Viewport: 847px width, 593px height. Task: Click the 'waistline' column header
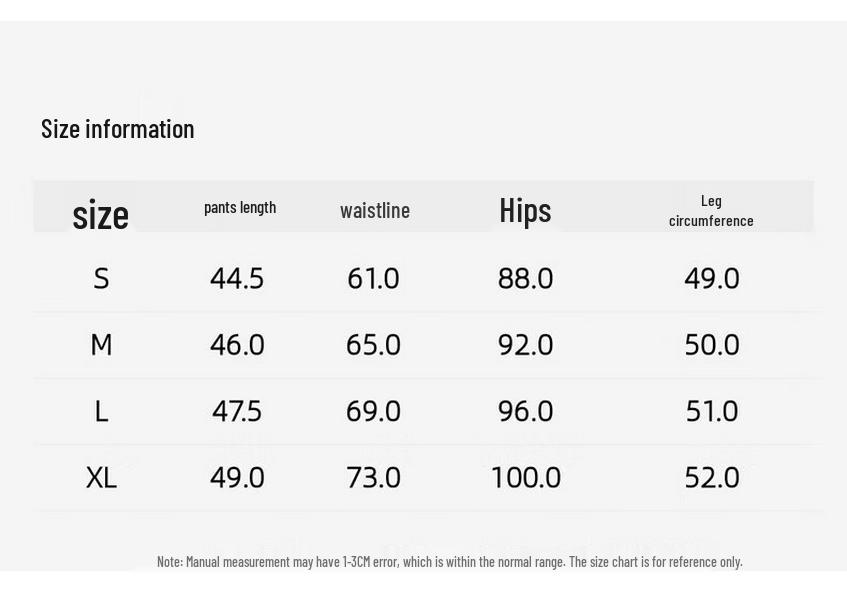coord(375,210)
